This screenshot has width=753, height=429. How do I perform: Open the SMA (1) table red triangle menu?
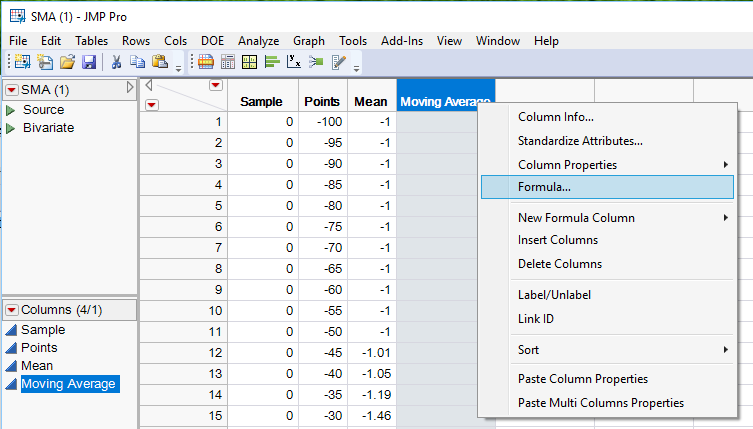(12, 90)
